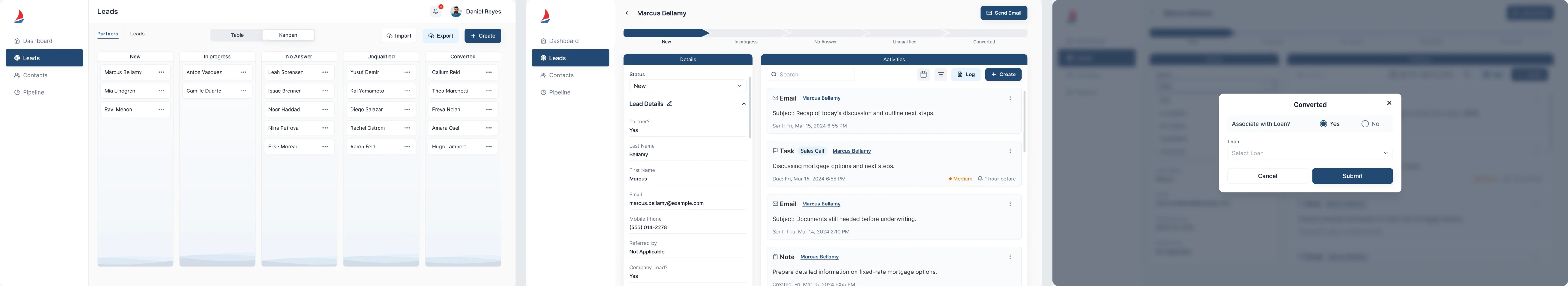Click Create button in Activities panel
The height and width of the screenshot is (286, 1568).
(1003, 74)
